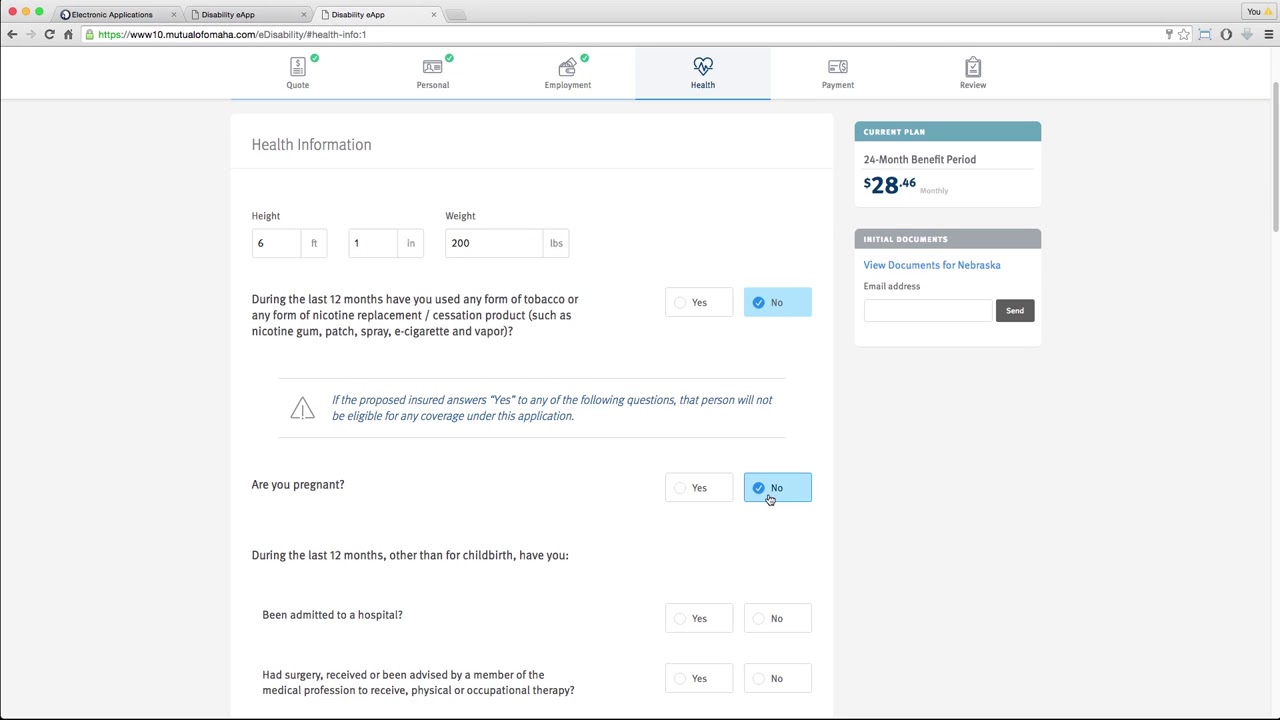Click the Height feet input field
The image size is (1280, 720).
pos(276,243)
